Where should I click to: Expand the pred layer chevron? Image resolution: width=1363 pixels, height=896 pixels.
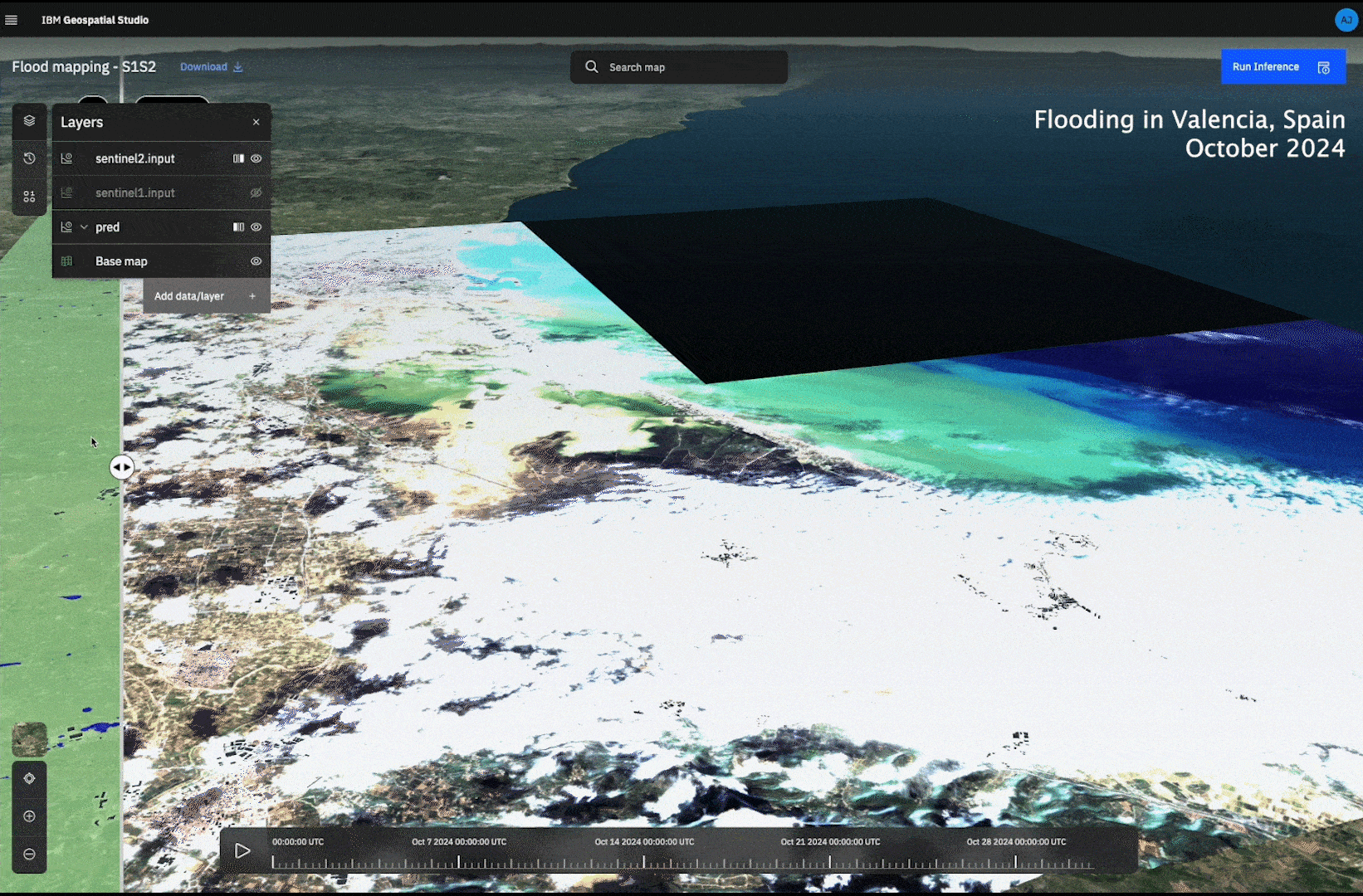tap(84, 227)
